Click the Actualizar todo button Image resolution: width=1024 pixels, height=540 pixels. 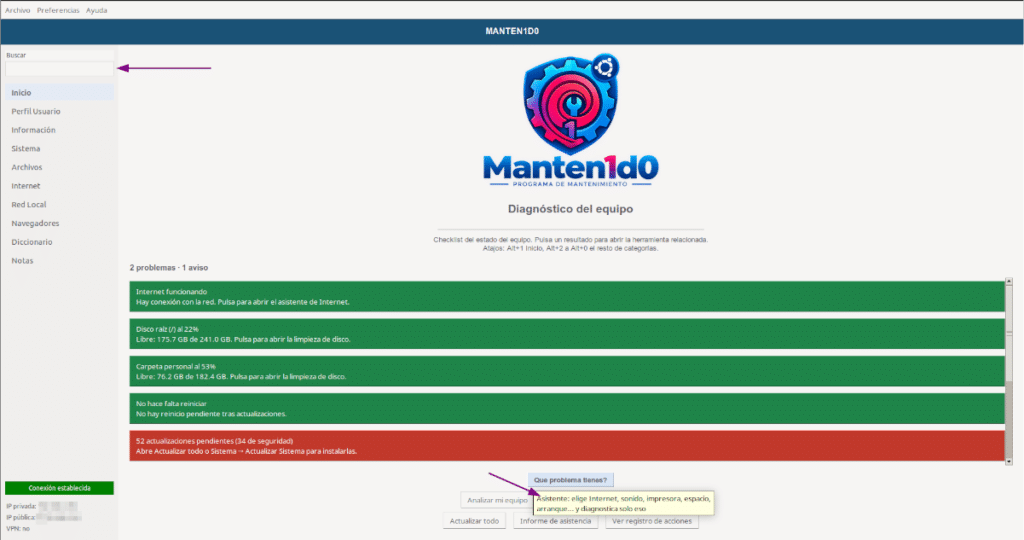474,521
